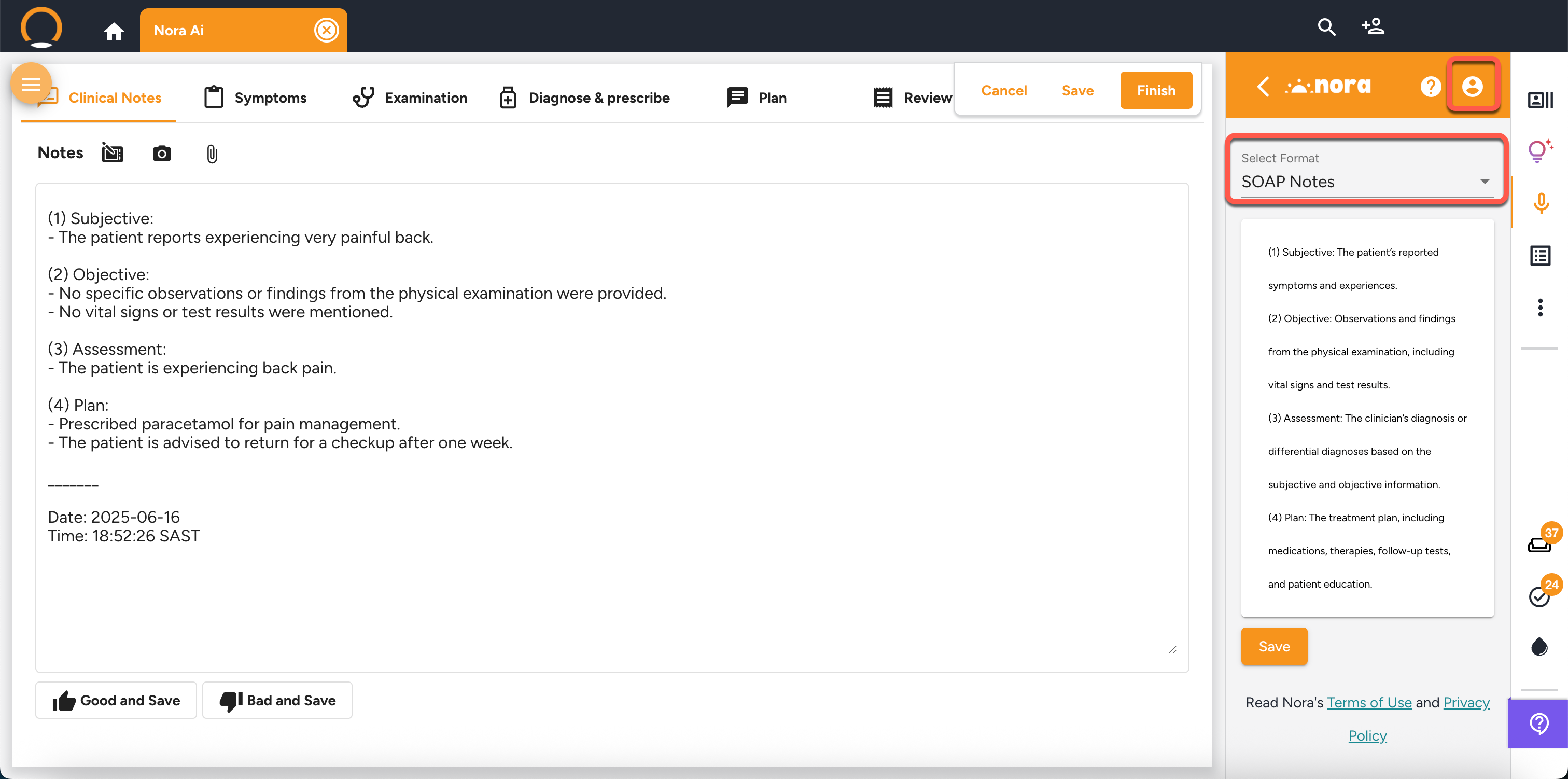Open the Examination tab
Screen dimensions: 1568x779
410,98
